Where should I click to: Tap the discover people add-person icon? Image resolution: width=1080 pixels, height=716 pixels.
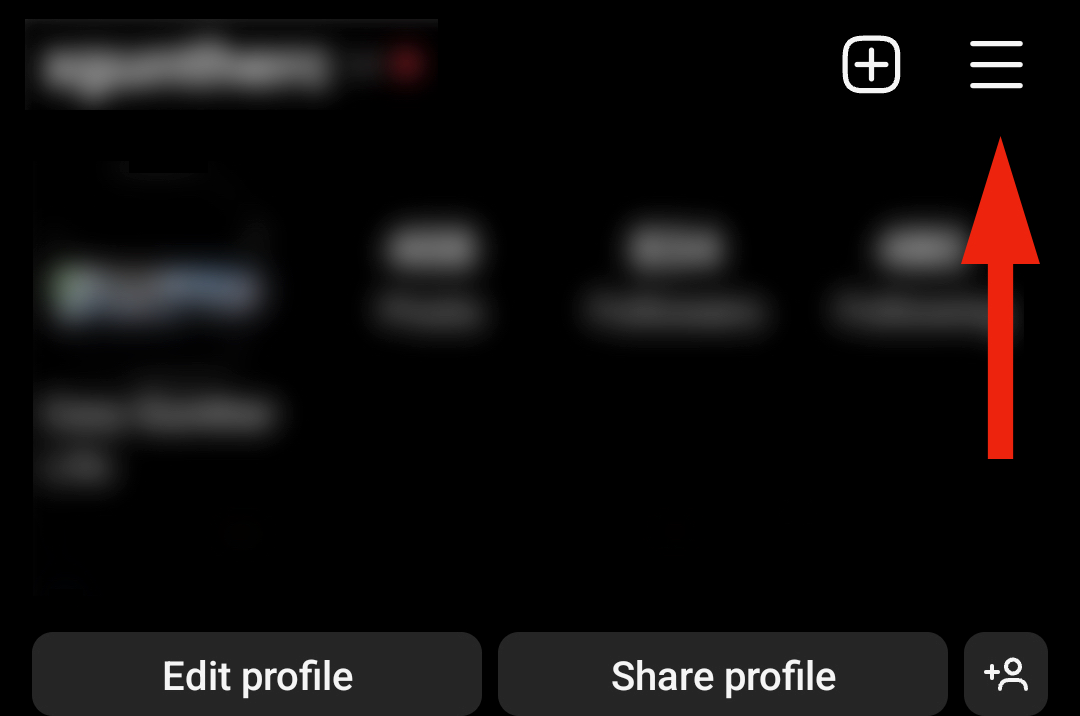pyautogui.click(x=1006, y=674)
